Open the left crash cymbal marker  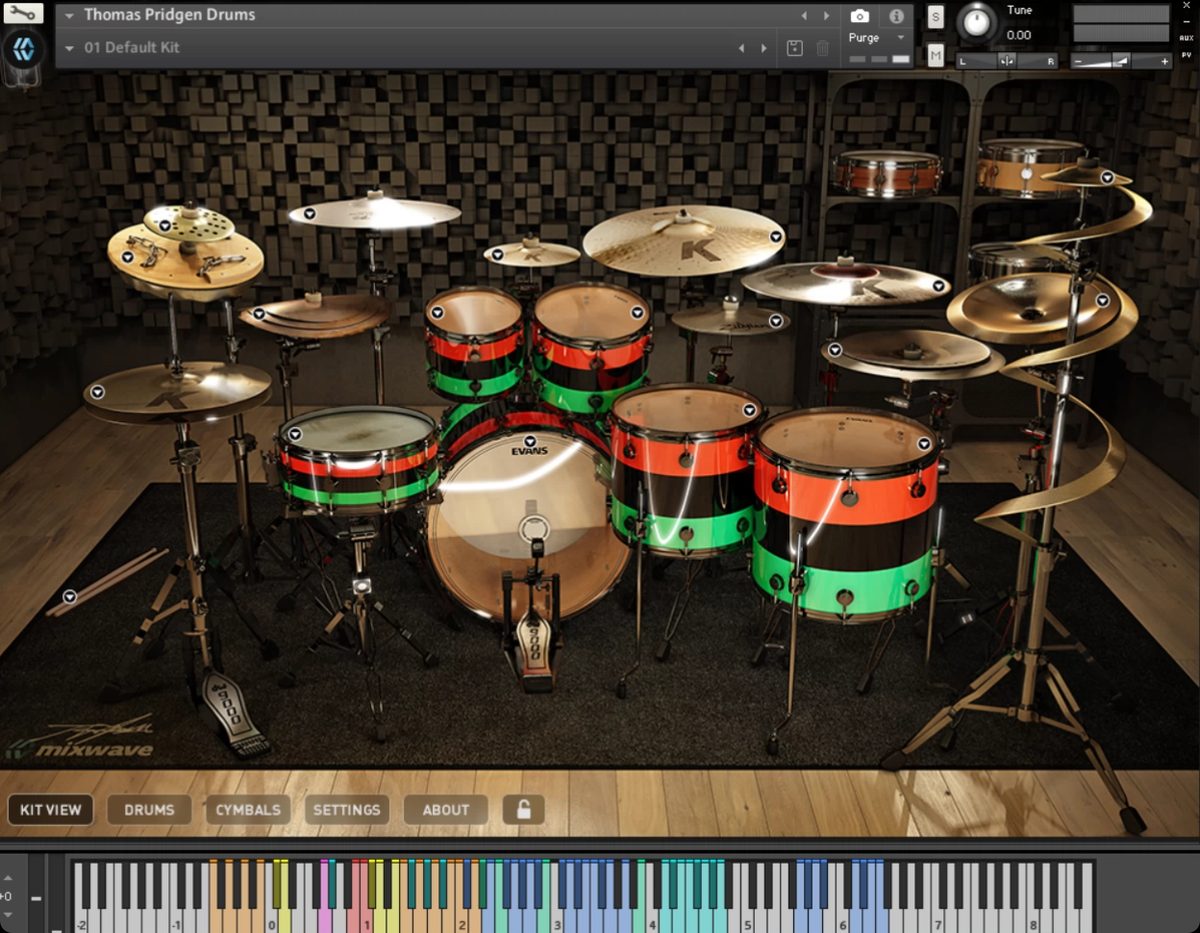click(x=309, y=213)
